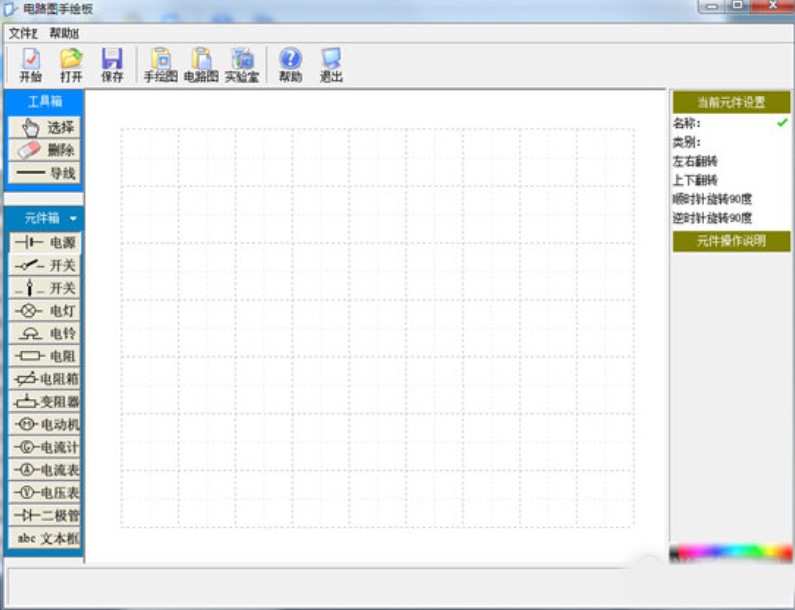The height and width of the screenshot is (610, 795).
Task: Open the 文件 menu
Action: point(23,33)
